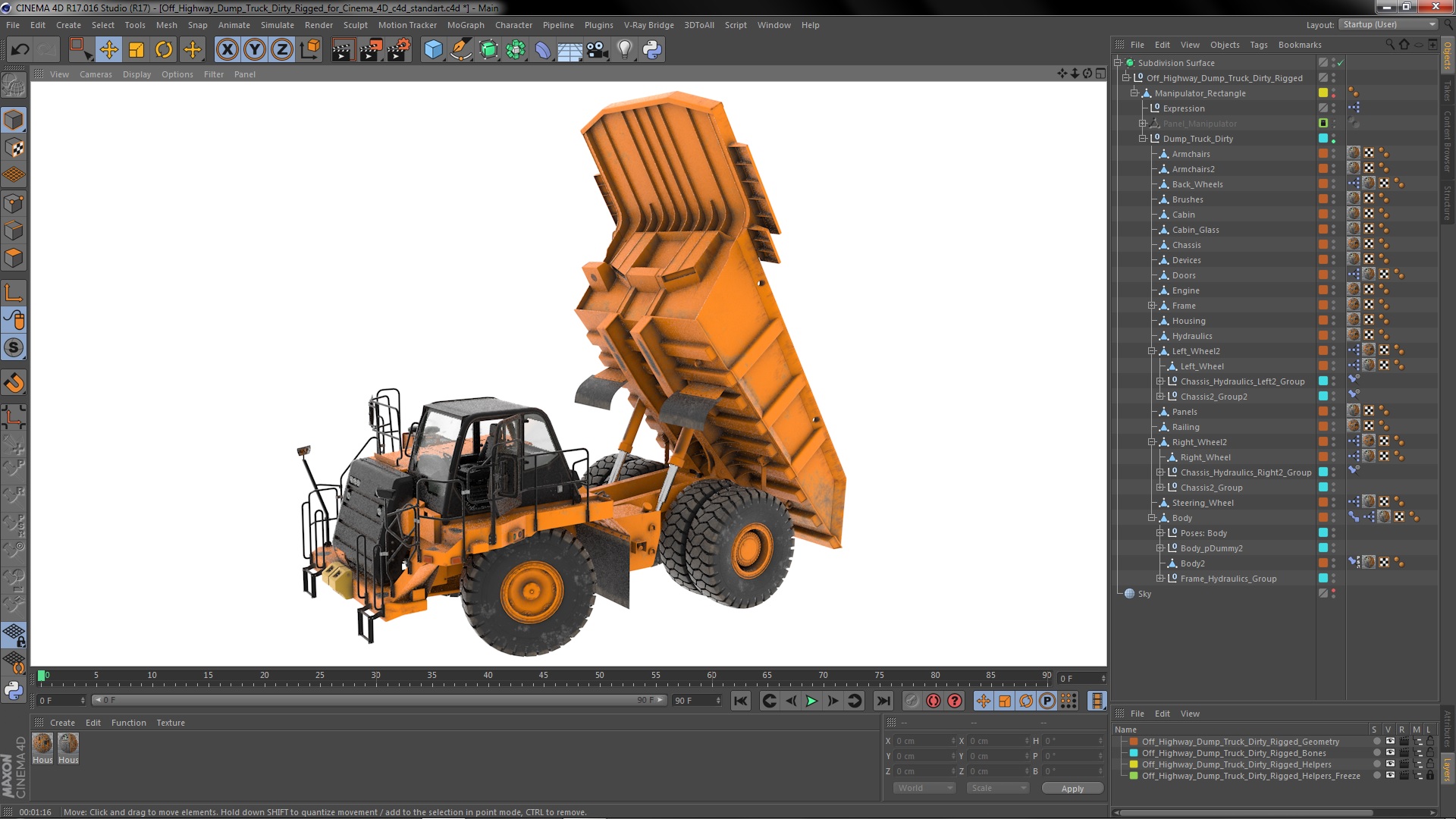Render to Picture Viewer
Image resolution: width=1456 pixels, height=819 pixels.
[370, 50]
